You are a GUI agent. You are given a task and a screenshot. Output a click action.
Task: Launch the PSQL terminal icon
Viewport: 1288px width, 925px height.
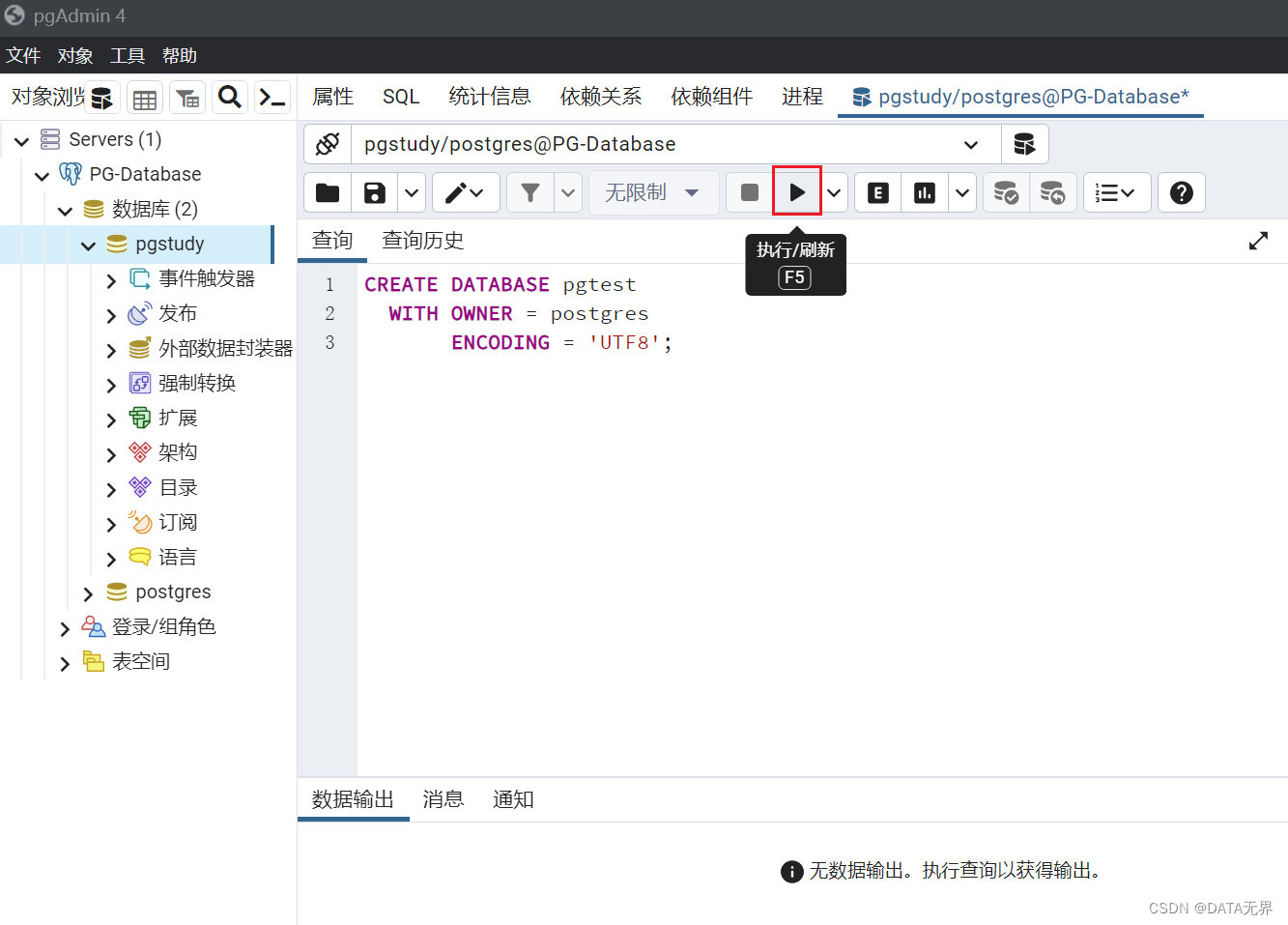pos(272,98)
